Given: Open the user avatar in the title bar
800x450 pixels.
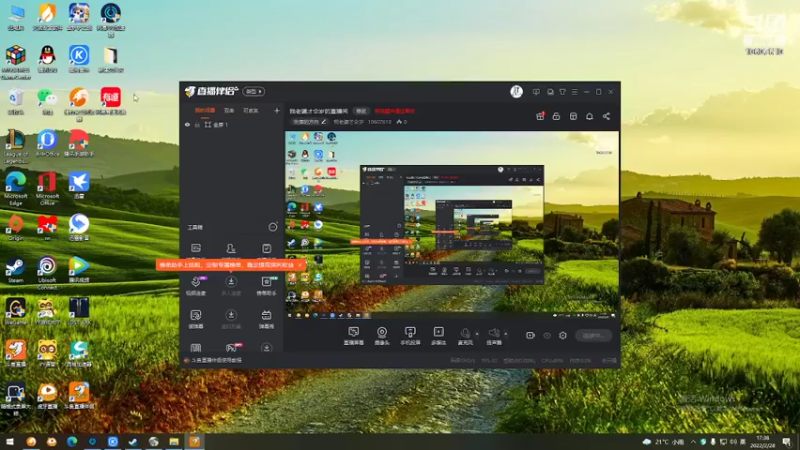Looking at the screenshot, I should (x=516, y=92).
